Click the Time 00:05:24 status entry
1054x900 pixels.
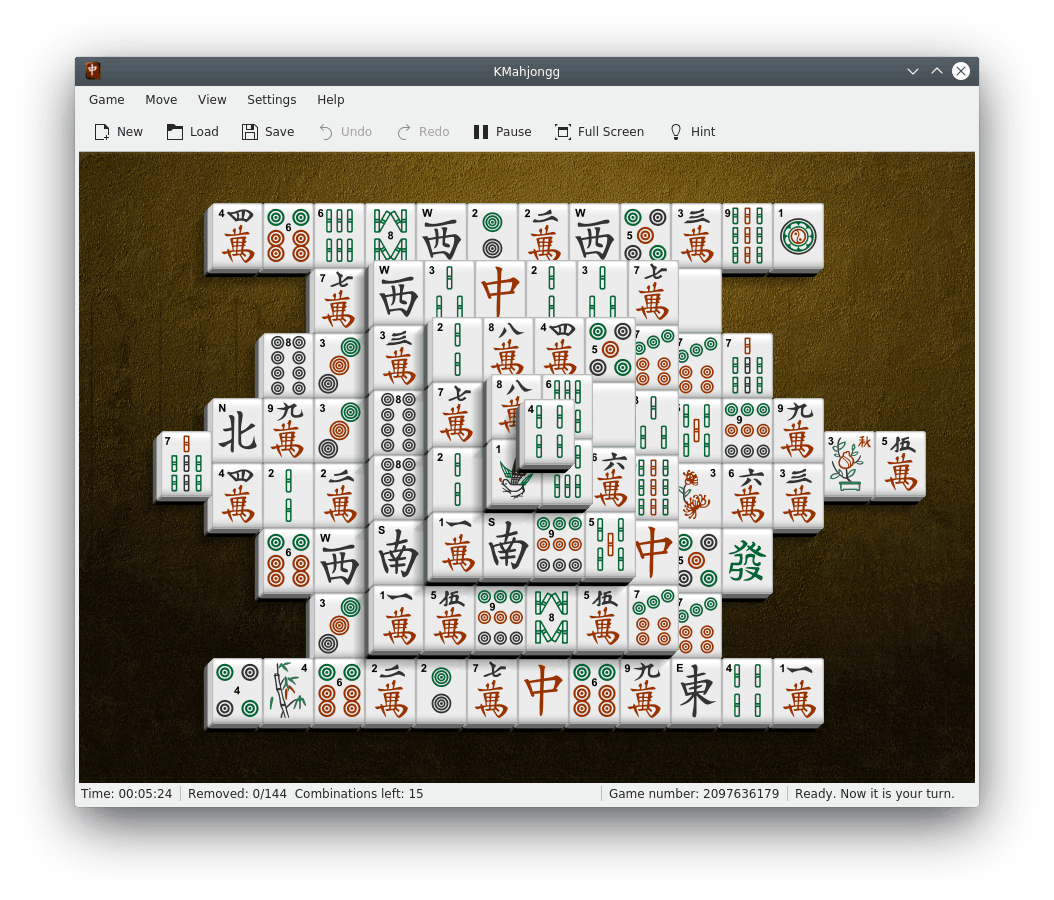pos(127,794)
